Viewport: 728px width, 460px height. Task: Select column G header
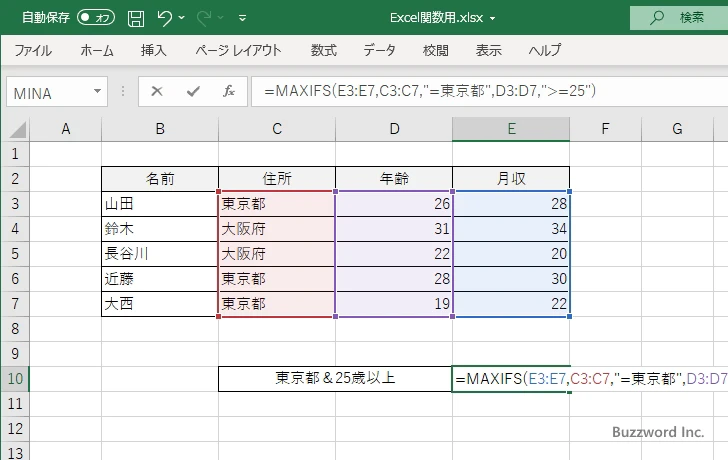(677, 129)
